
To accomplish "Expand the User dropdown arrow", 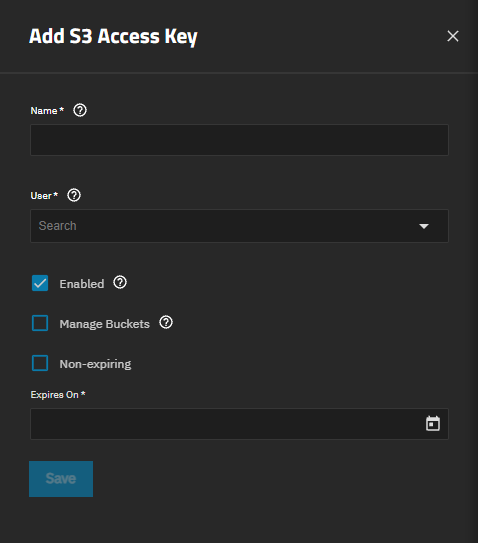I will pos(424,226).
